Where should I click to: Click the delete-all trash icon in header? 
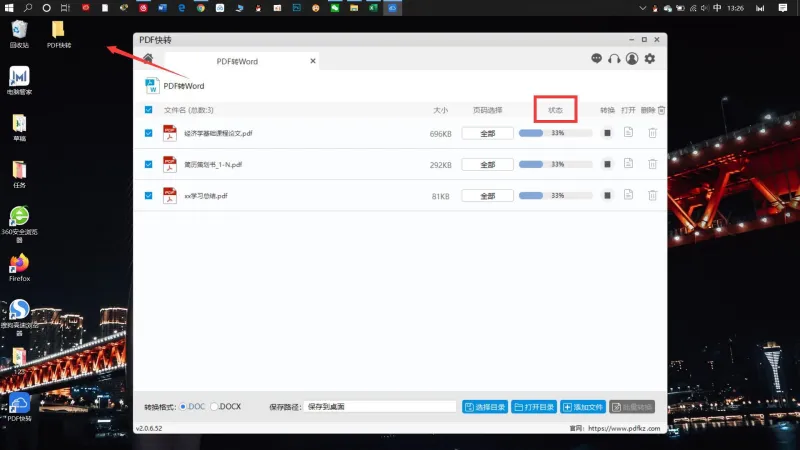coord(661,110)
